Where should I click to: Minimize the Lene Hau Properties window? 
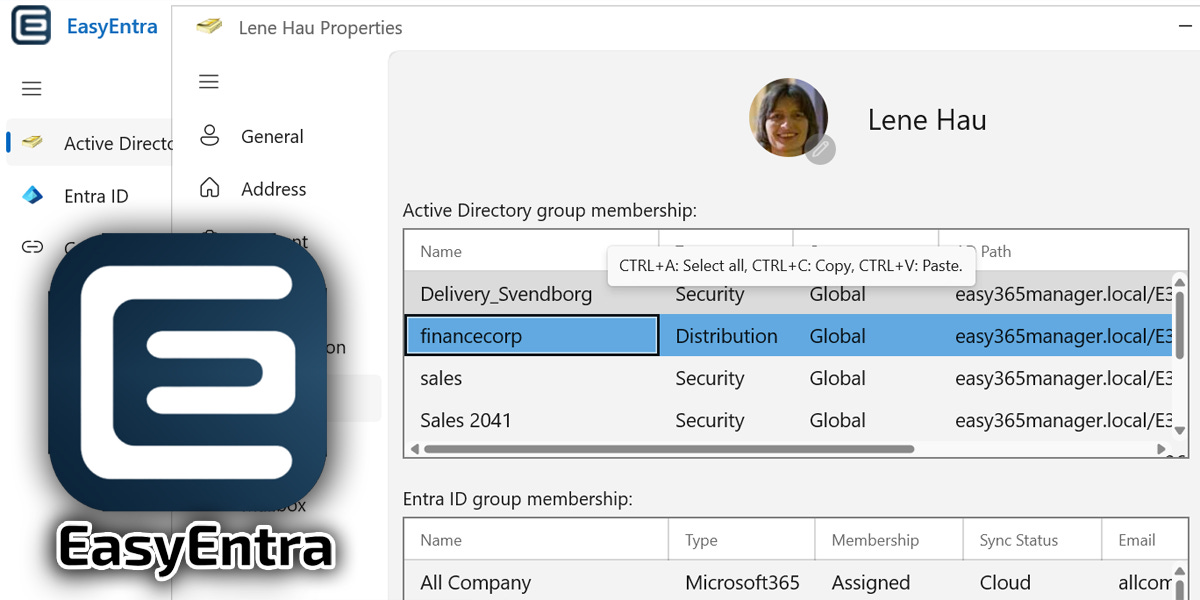click(1187, 27)
